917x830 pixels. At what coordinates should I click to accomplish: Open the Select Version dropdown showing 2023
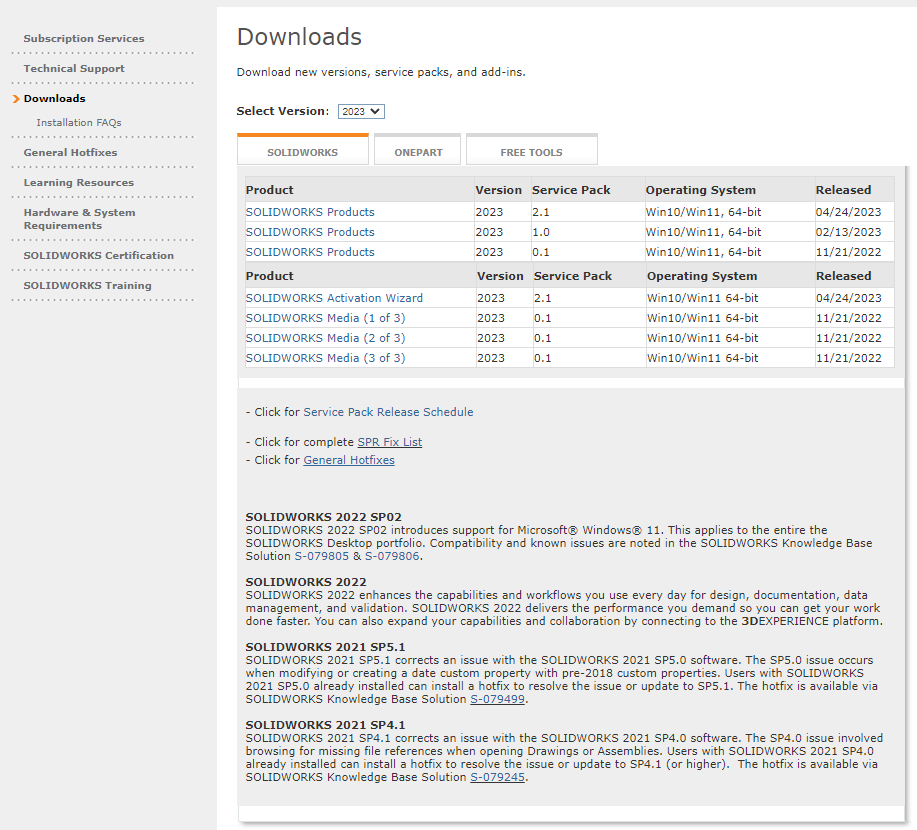361,112
